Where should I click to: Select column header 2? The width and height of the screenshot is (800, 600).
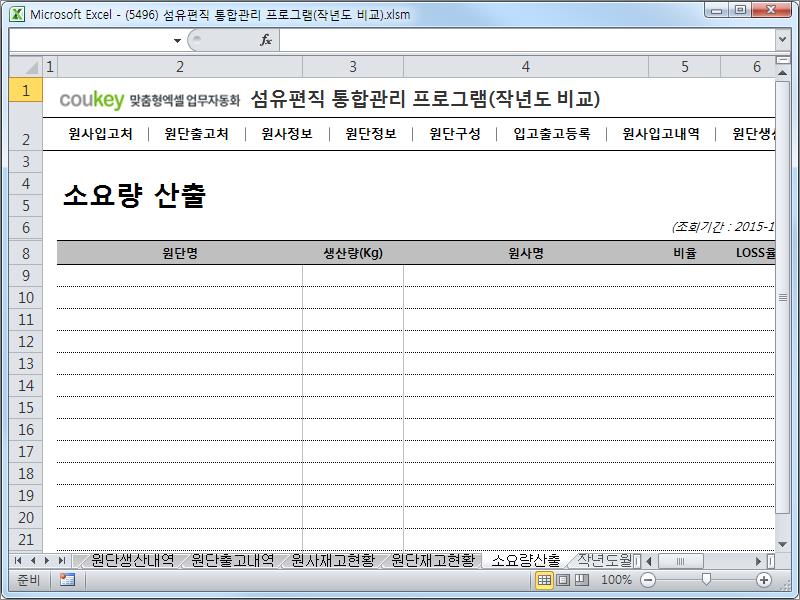(180, 67)
